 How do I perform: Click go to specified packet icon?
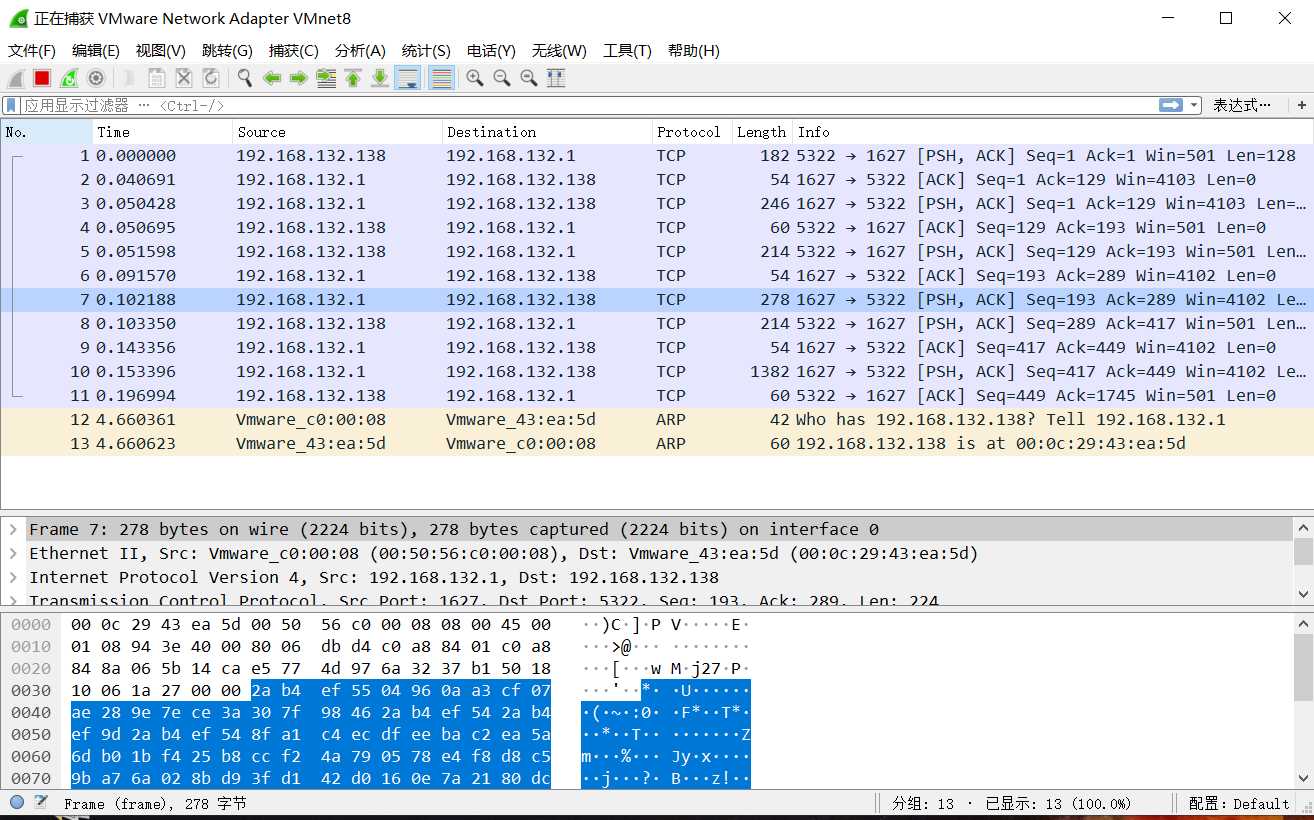(326, 78)
